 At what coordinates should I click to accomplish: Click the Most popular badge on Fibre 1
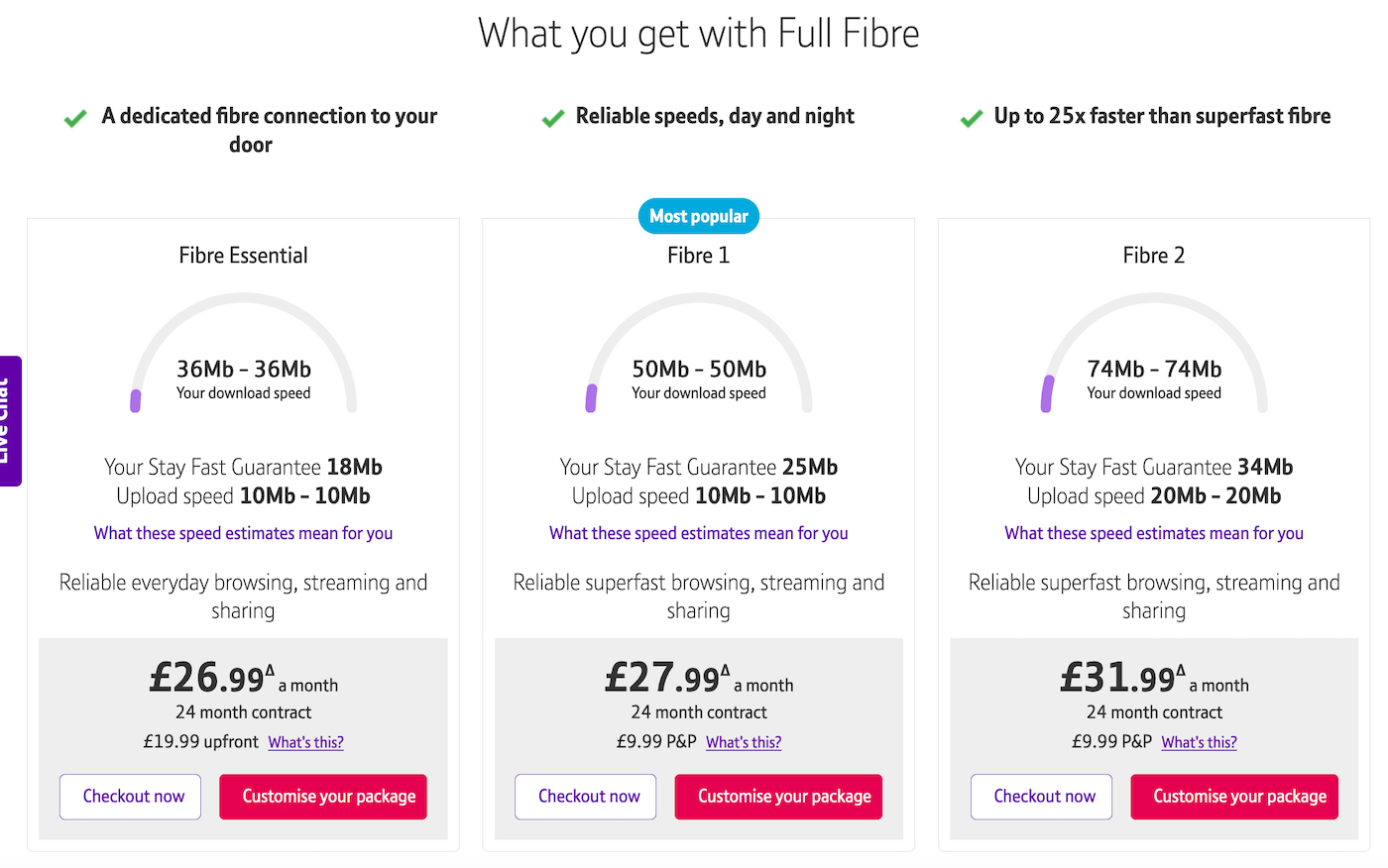[x=699, y=215]
